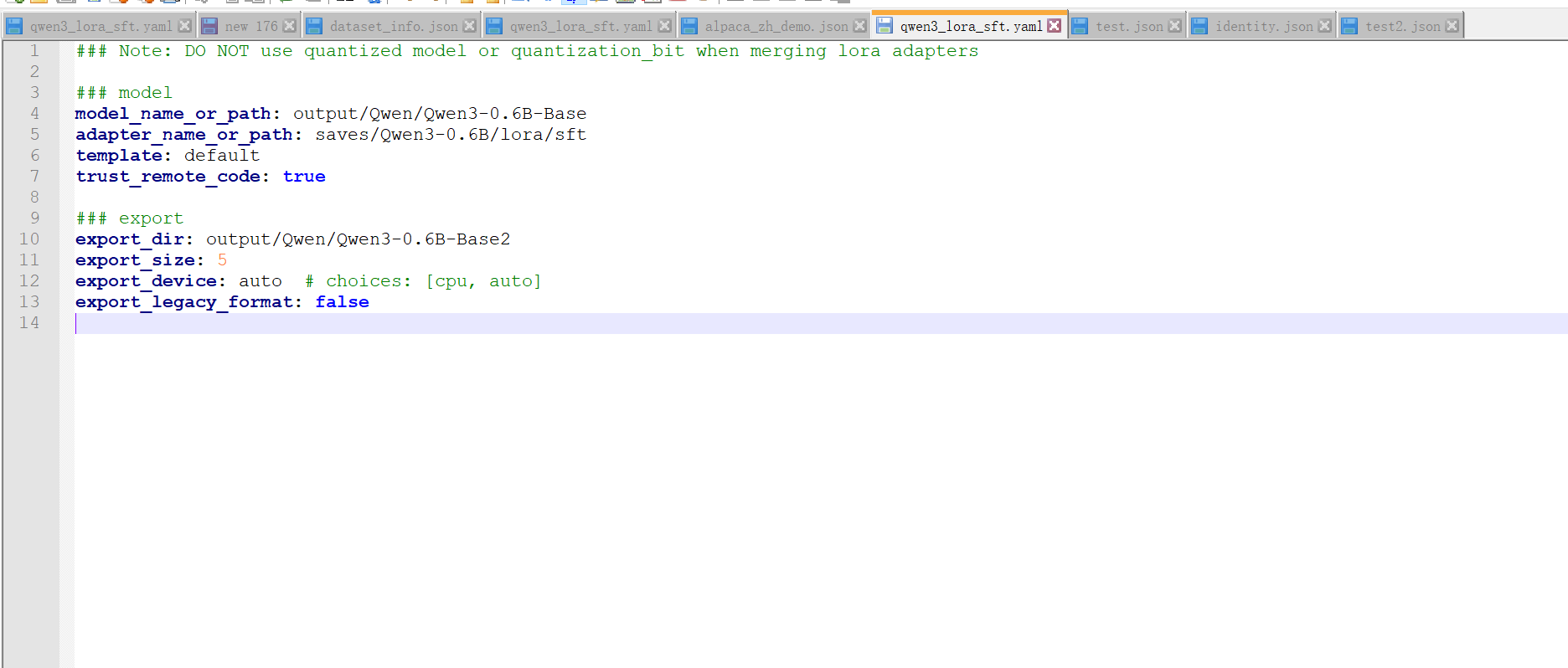
Task: Click the disk icon on the test.json tab
Action: (1080, 26)
